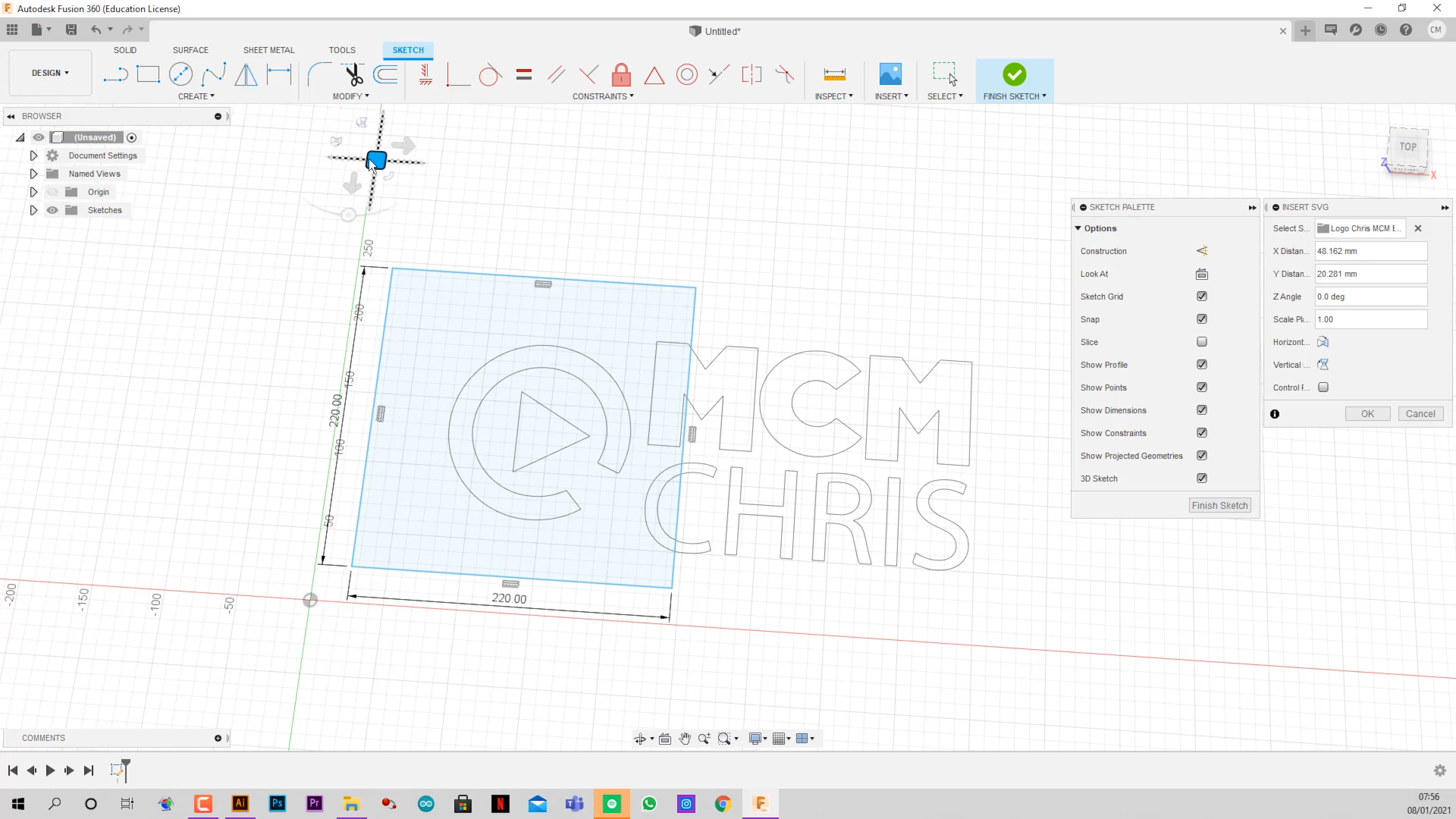Select the Offset tool
This screenshot has width=1456, height=819.
386,74
